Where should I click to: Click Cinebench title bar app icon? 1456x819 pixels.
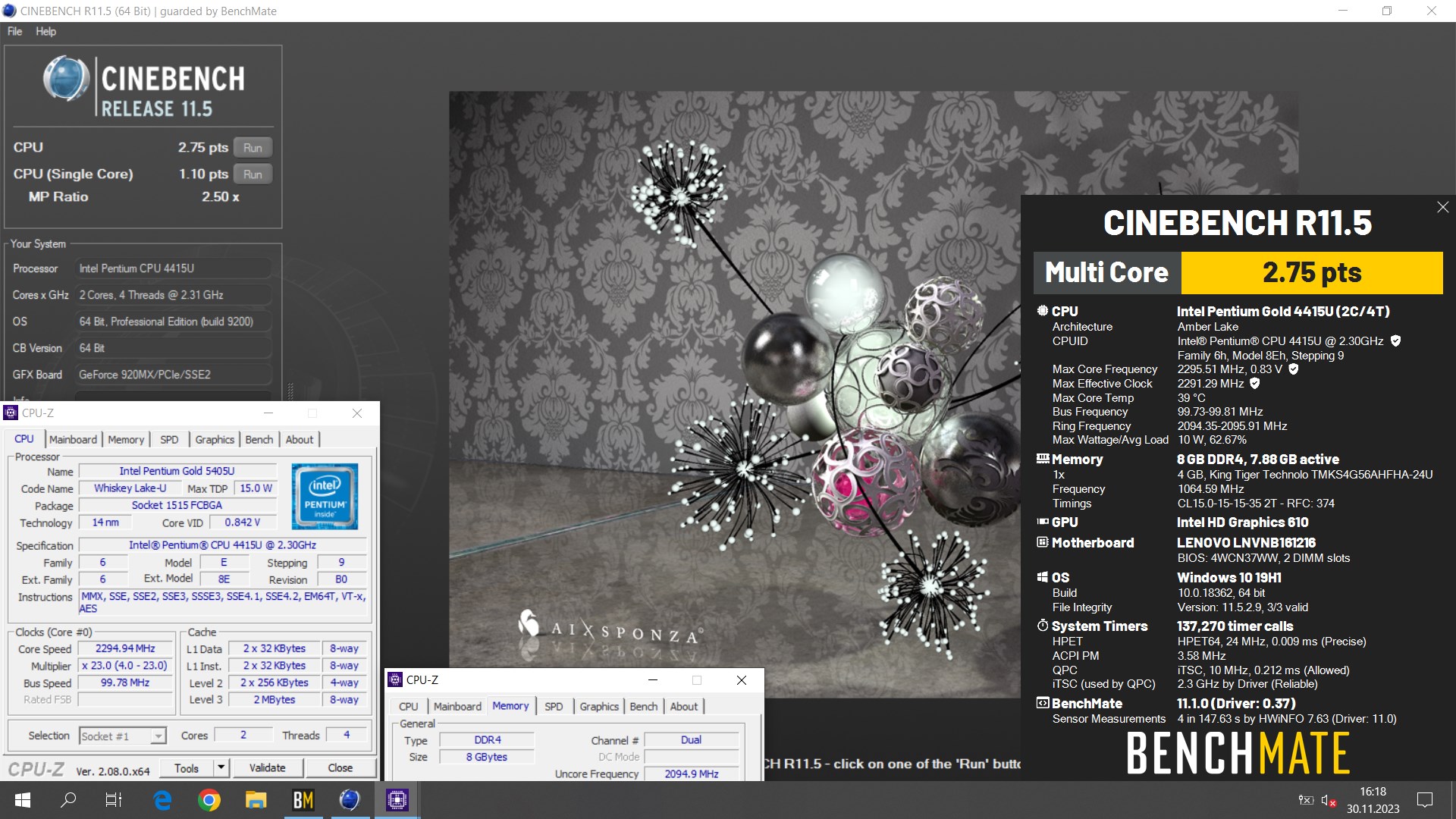point(9,11)
